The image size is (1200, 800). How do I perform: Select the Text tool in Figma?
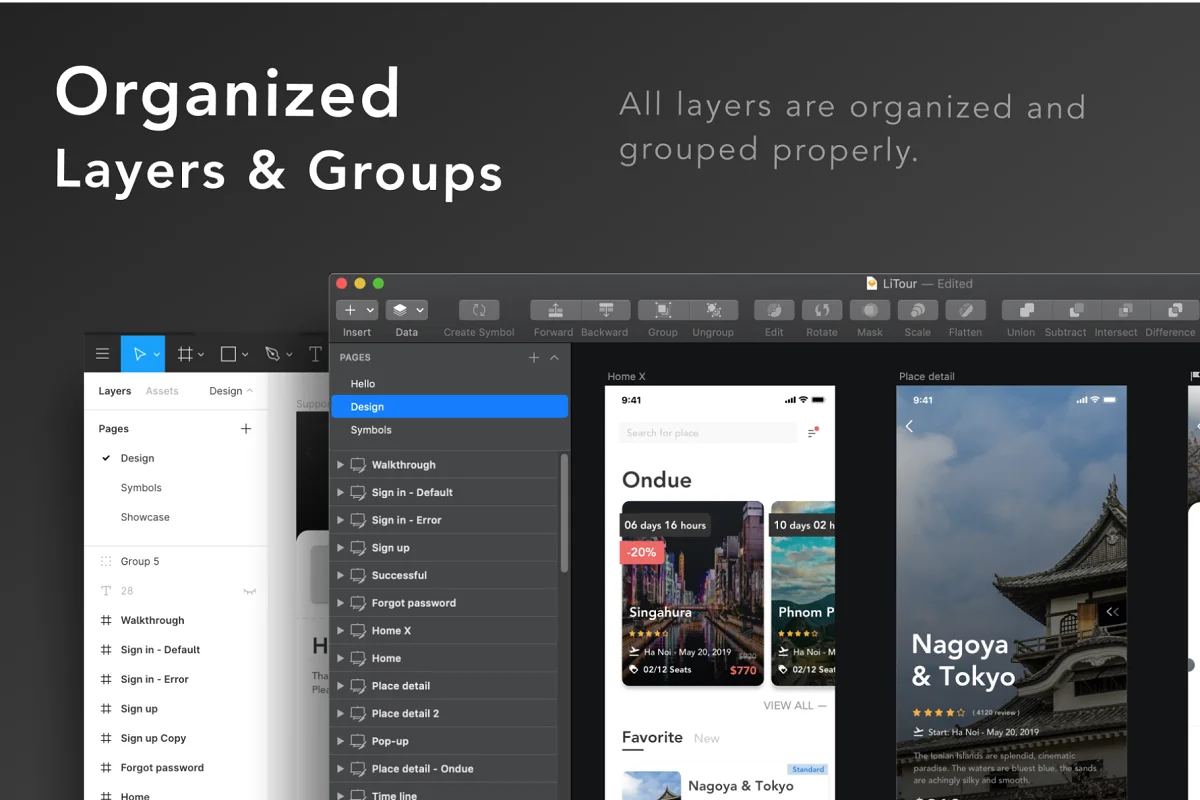(x=315, y=354)
